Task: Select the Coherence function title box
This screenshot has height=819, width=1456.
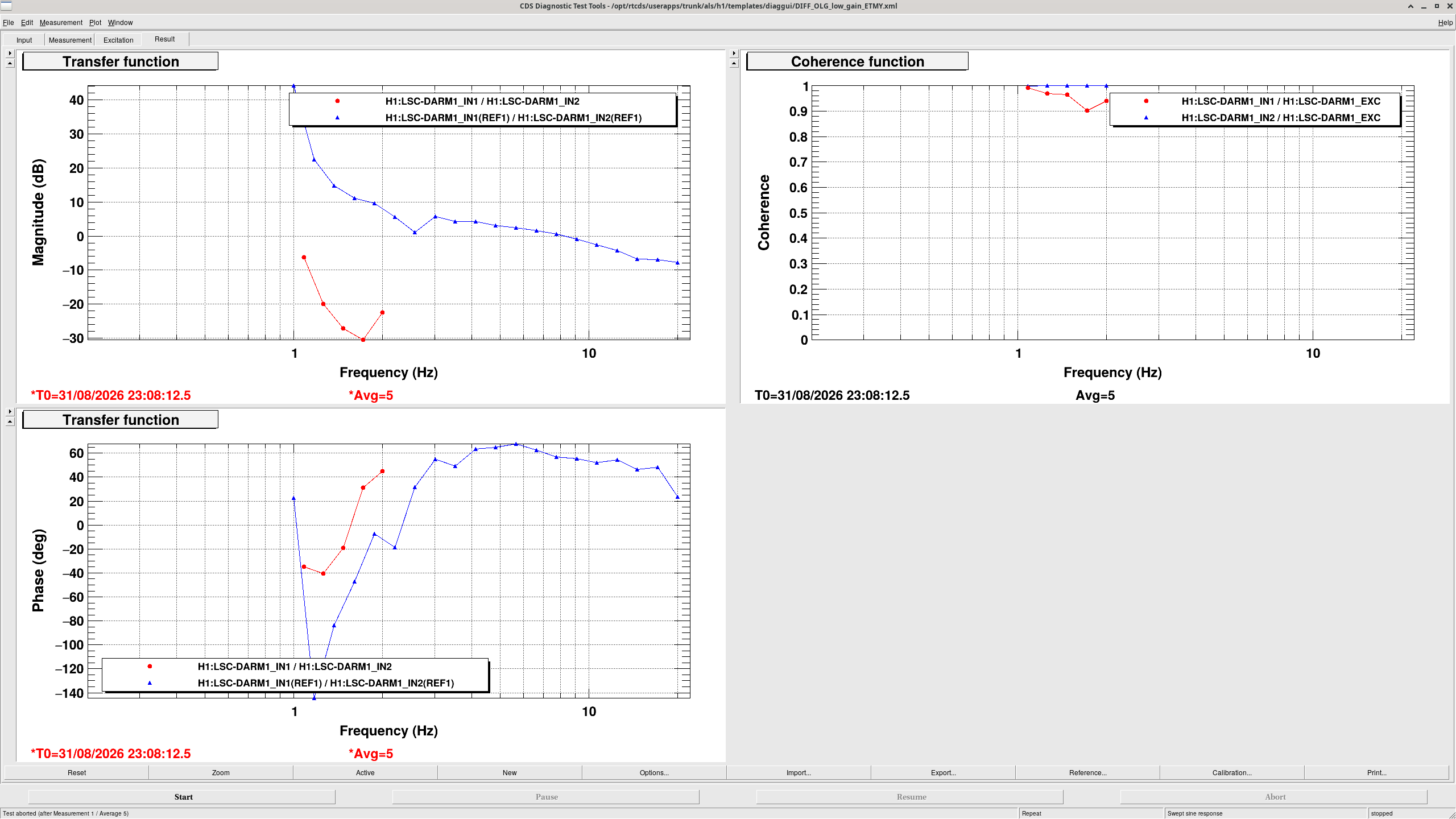Action: [857, 61]
